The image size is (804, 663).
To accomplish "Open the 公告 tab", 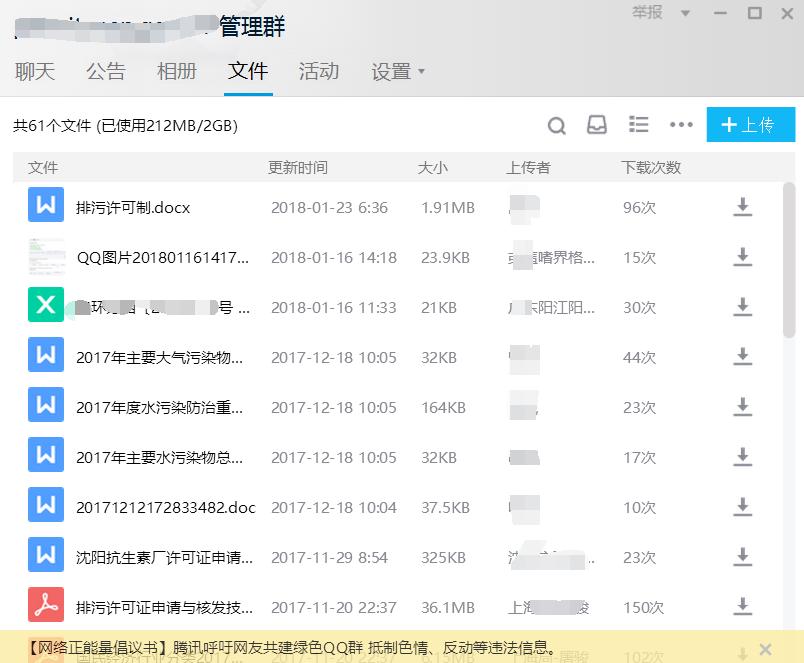I will click(107, 71).
